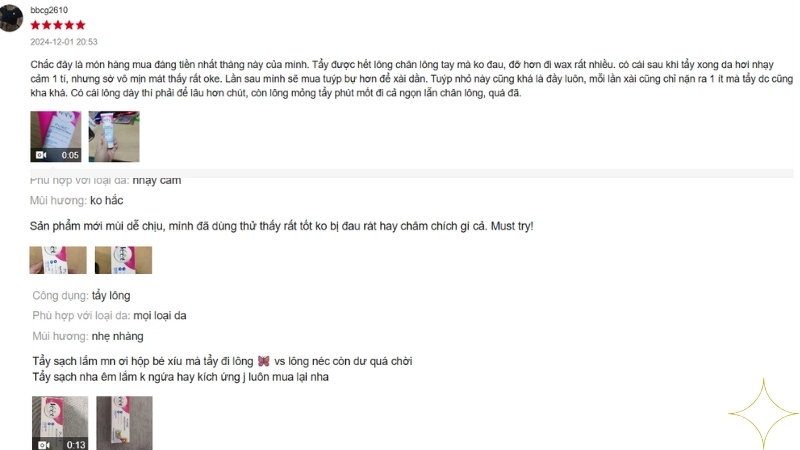Image resolution: width=800 pixels, height=450 pixels.
Task: Click the gold sparkle star decoration
Action: 763,413
